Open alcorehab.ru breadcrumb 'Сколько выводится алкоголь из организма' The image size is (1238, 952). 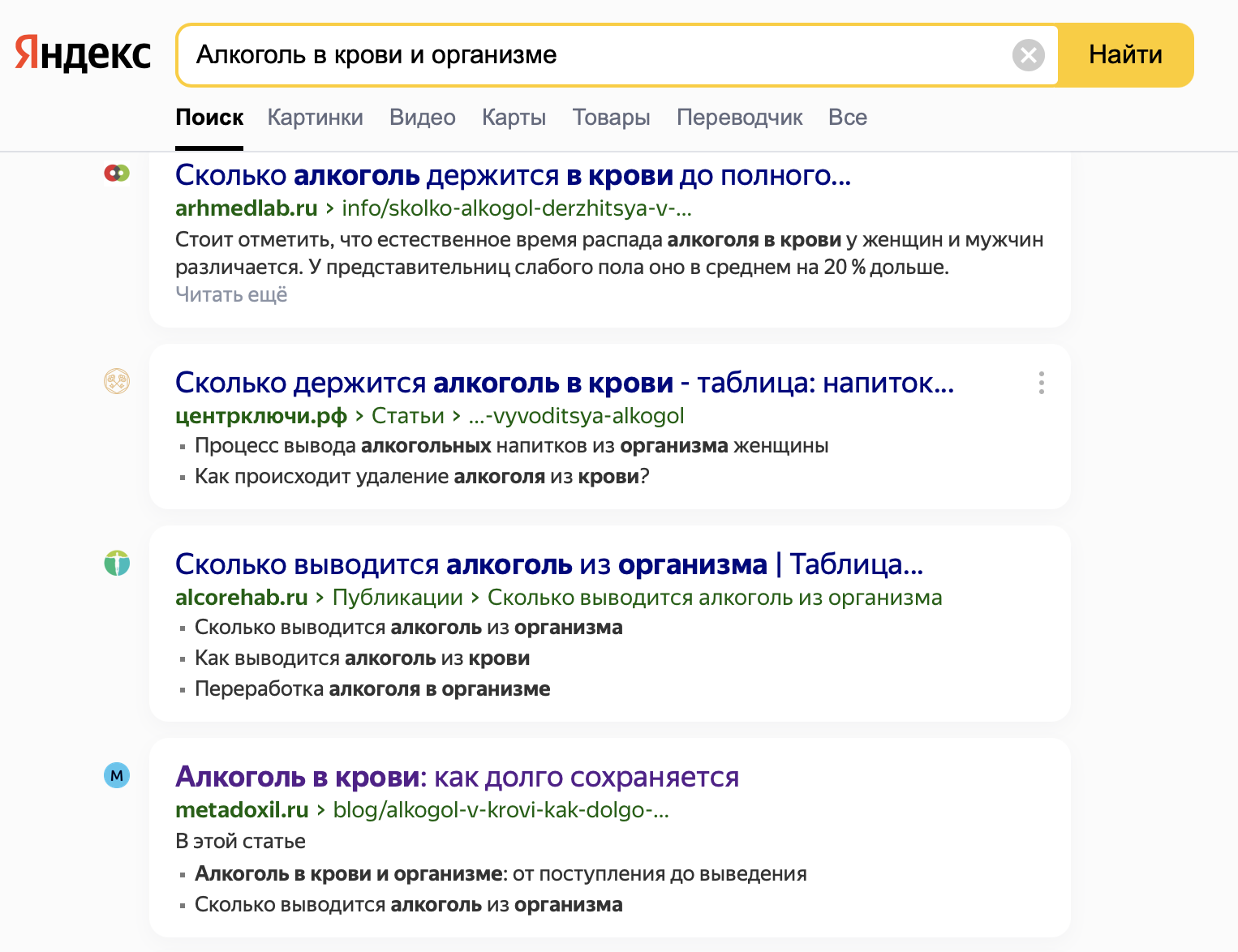point(715,598)
